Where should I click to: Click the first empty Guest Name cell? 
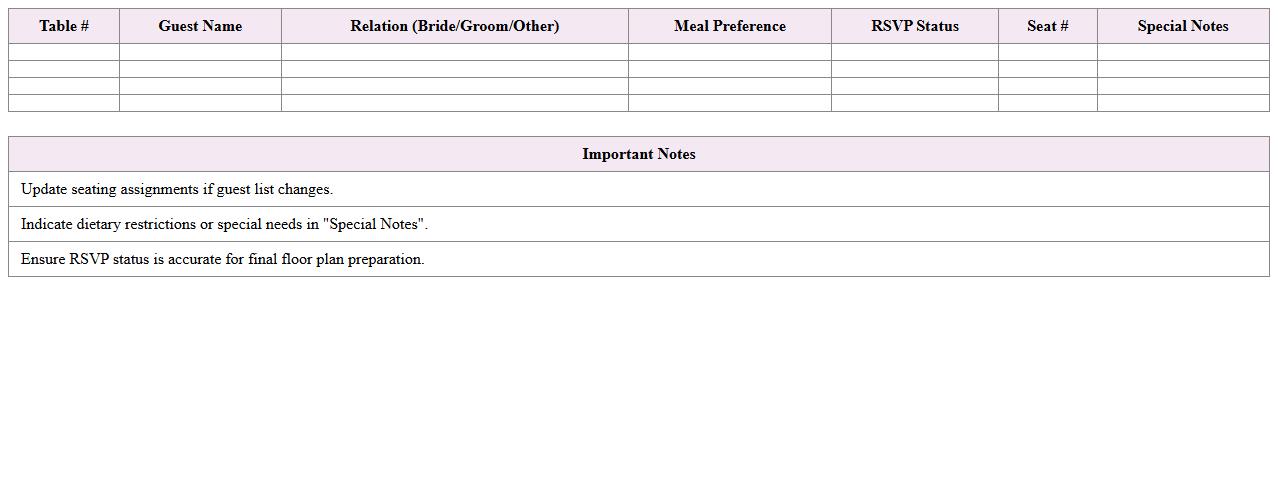(x=200, y=52)
